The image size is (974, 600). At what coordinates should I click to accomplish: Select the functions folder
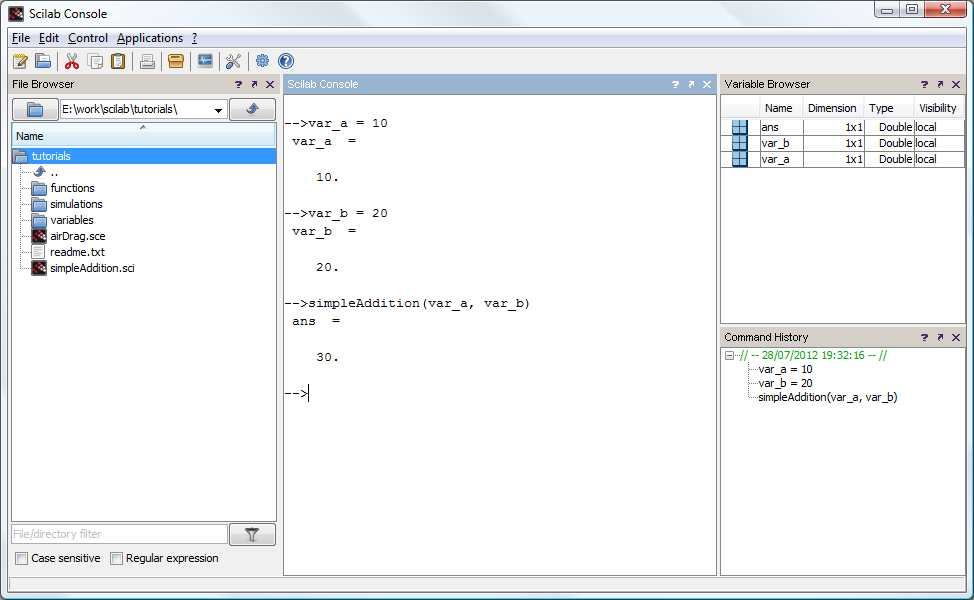click(x=72, y=188)
